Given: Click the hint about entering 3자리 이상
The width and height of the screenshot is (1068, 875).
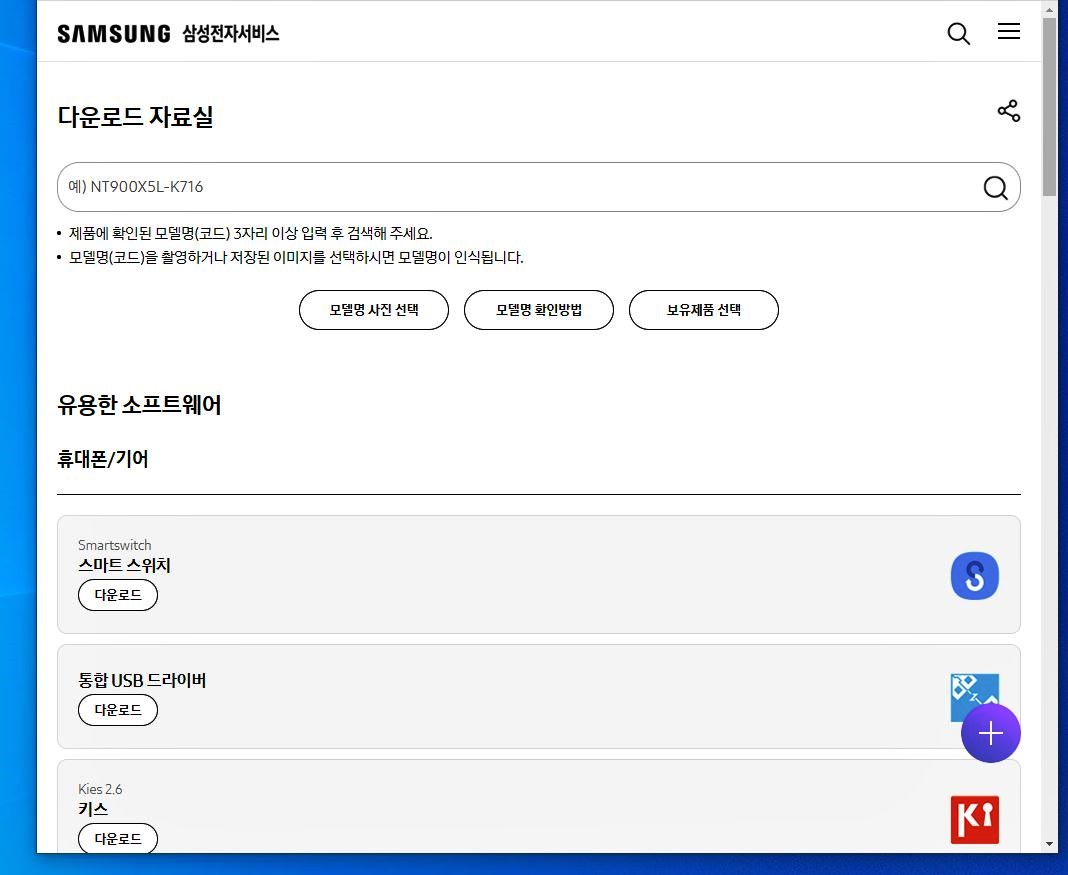Looking at the screenshot, I should click(x=251, y=234).
